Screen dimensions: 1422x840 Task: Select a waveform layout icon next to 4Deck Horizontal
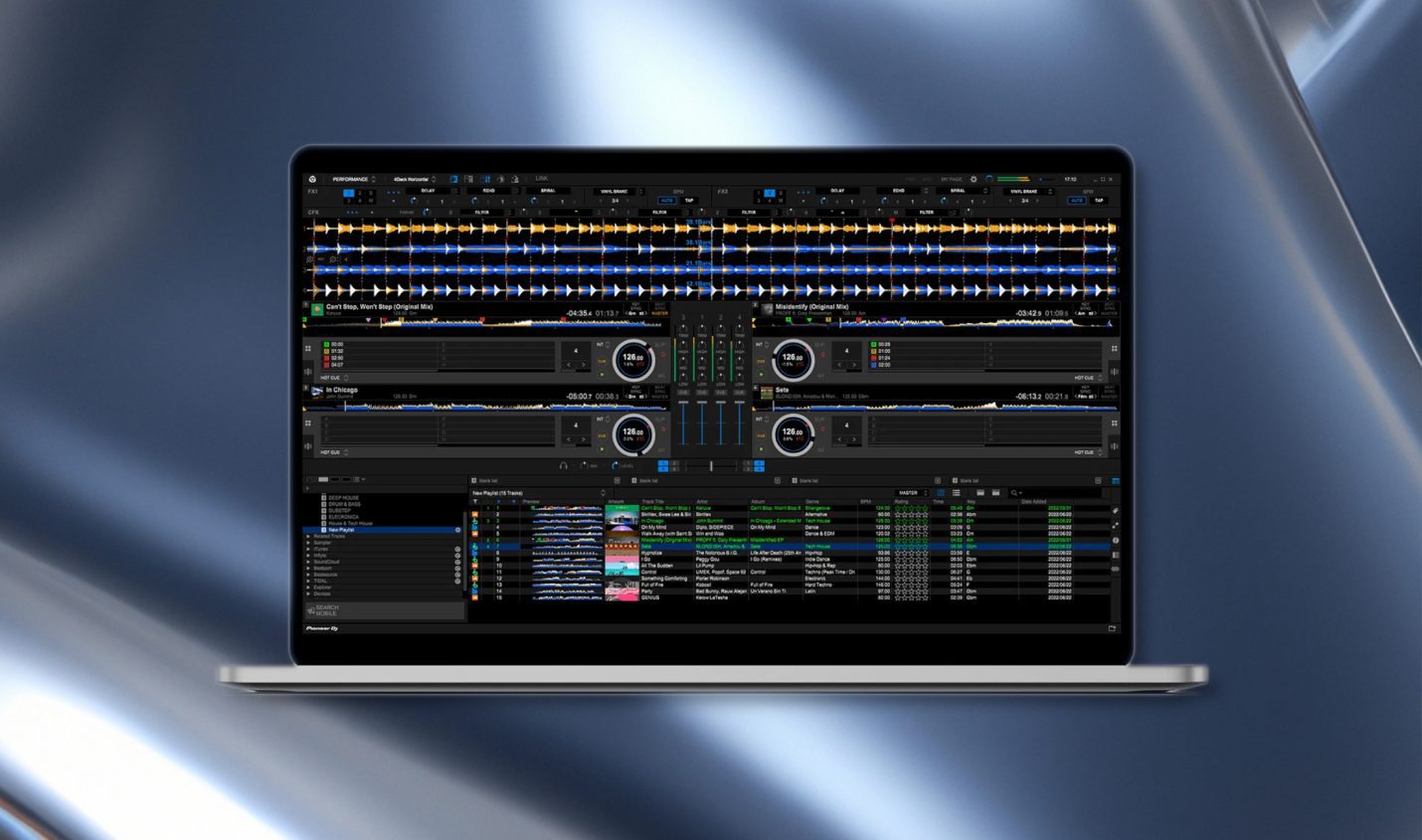tap(455, 178)
